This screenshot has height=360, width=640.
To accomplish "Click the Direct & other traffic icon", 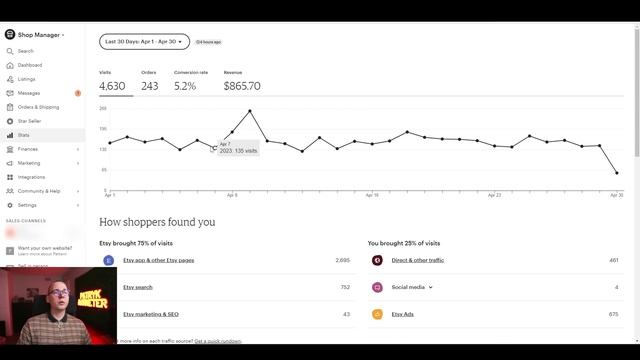I will 377,260.
